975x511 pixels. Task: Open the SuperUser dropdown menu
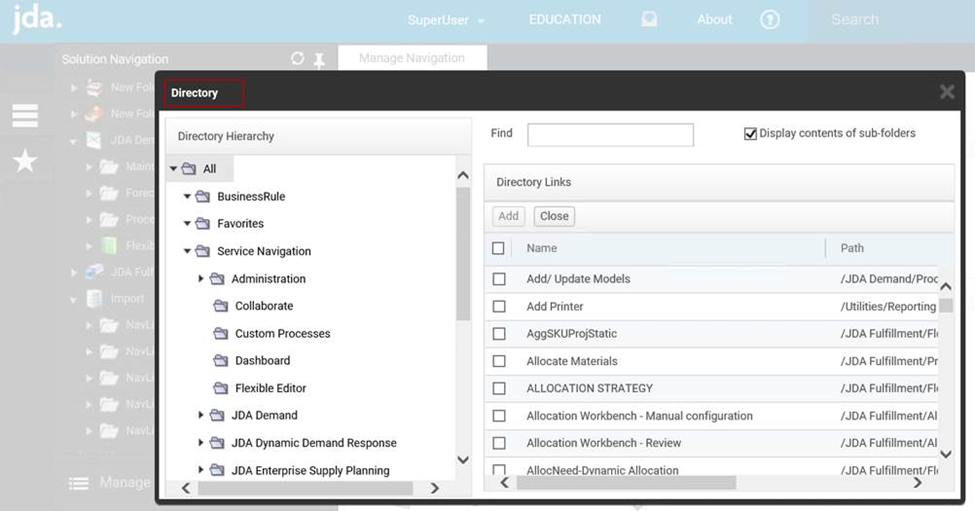446,20
